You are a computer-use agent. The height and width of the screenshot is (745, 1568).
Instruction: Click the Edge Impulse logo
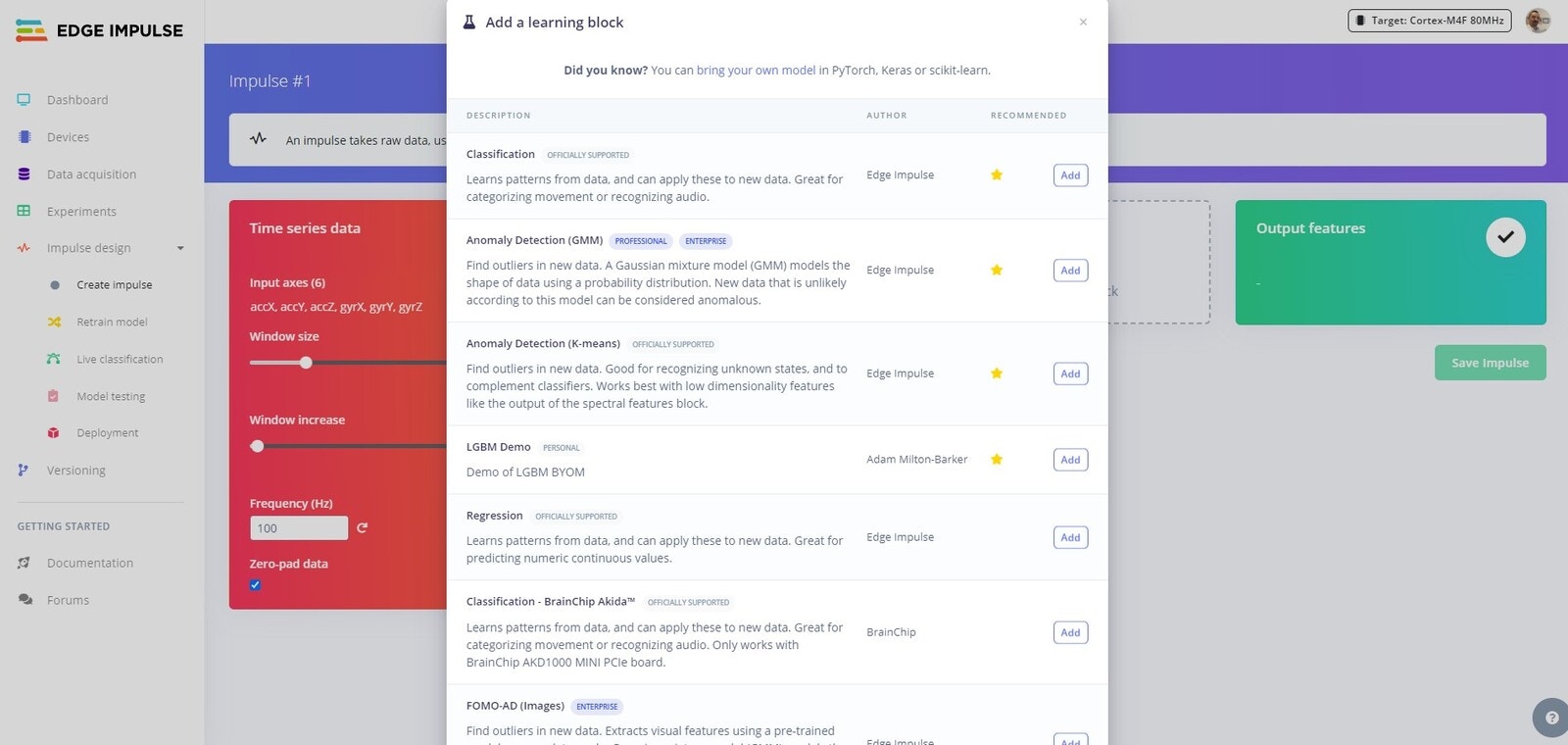pyautogui.click(x=99, y=30)
